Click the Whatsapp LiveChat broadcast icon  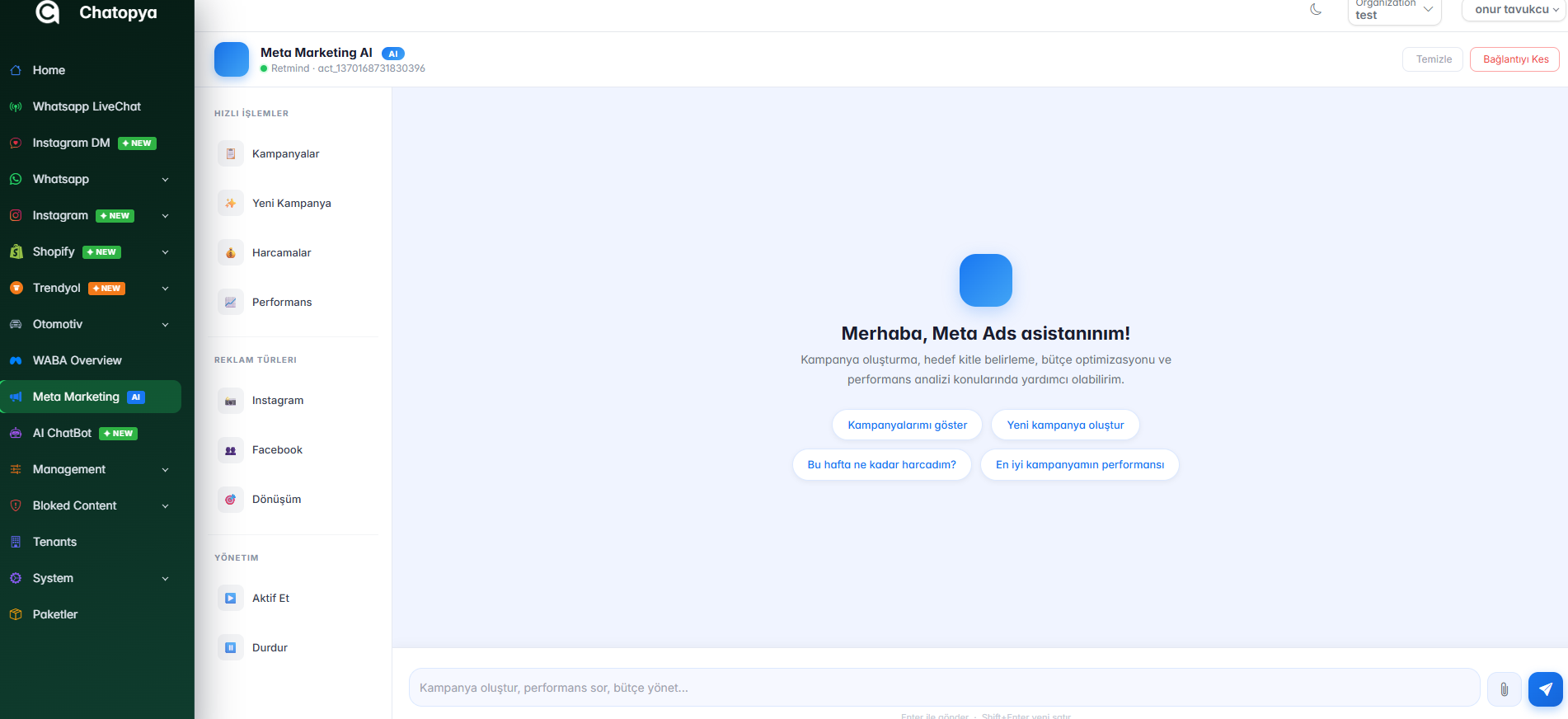[x=16, y=106]
